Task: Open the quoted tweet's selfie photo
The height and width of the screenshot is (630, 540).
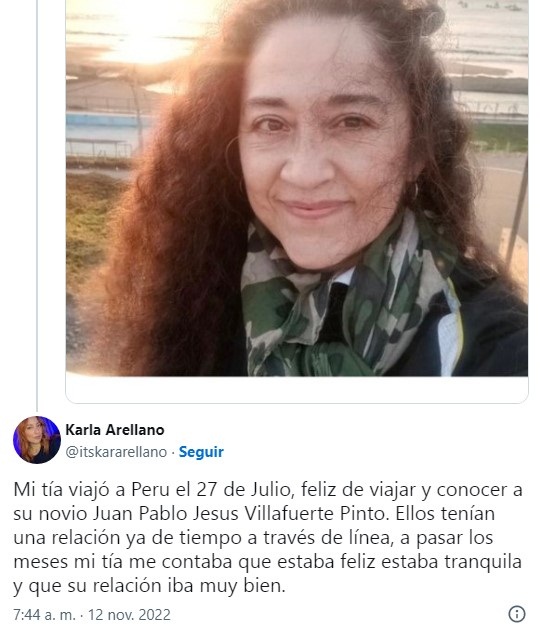Action: click(297, 188)
